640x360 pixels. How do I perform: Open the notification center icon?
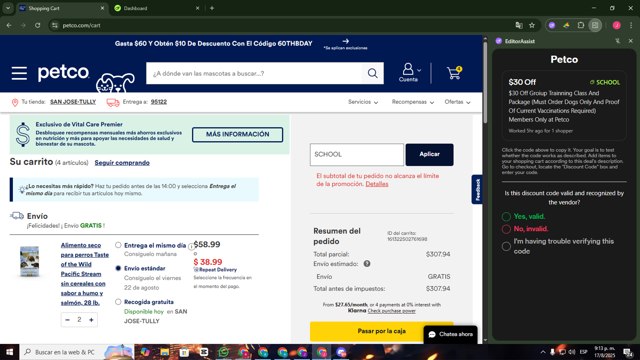click(x=628, y=352)
